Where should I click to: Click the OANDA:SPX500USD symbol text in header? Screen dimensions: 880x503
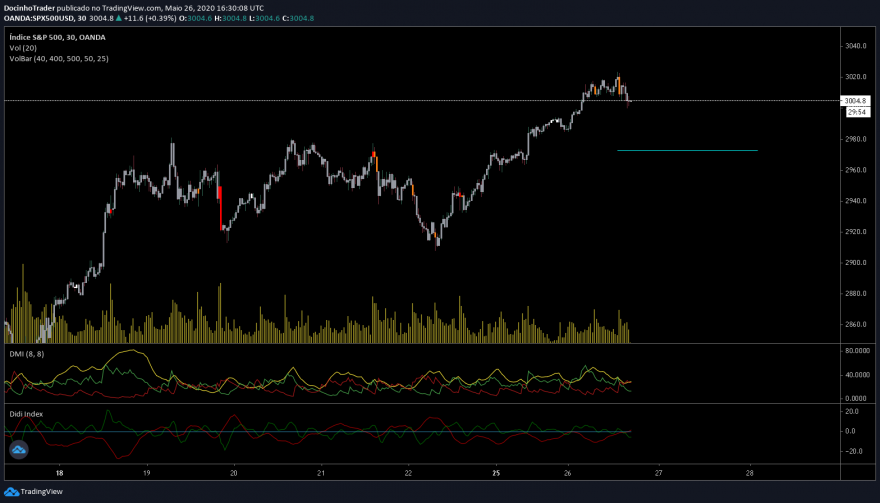[x=39, y=18]
